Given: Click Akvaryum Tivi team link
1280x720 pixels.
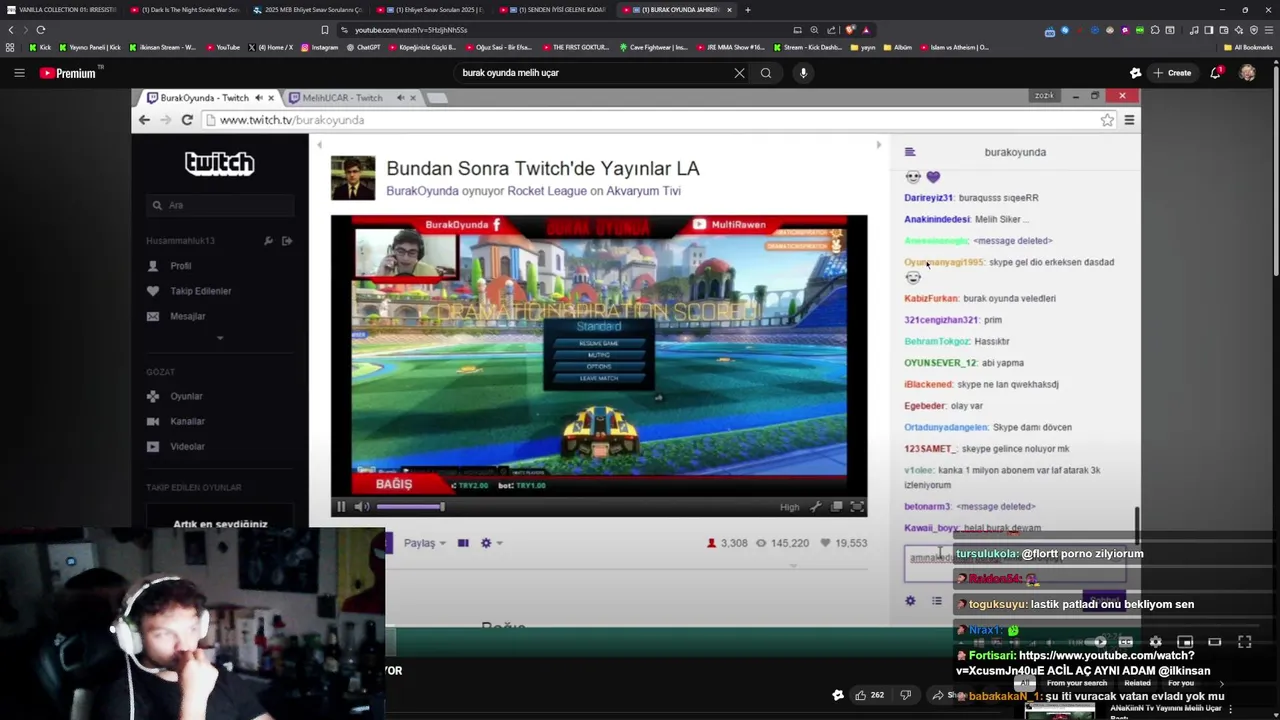Looking at the screenshot, I should tap(643, 191).
